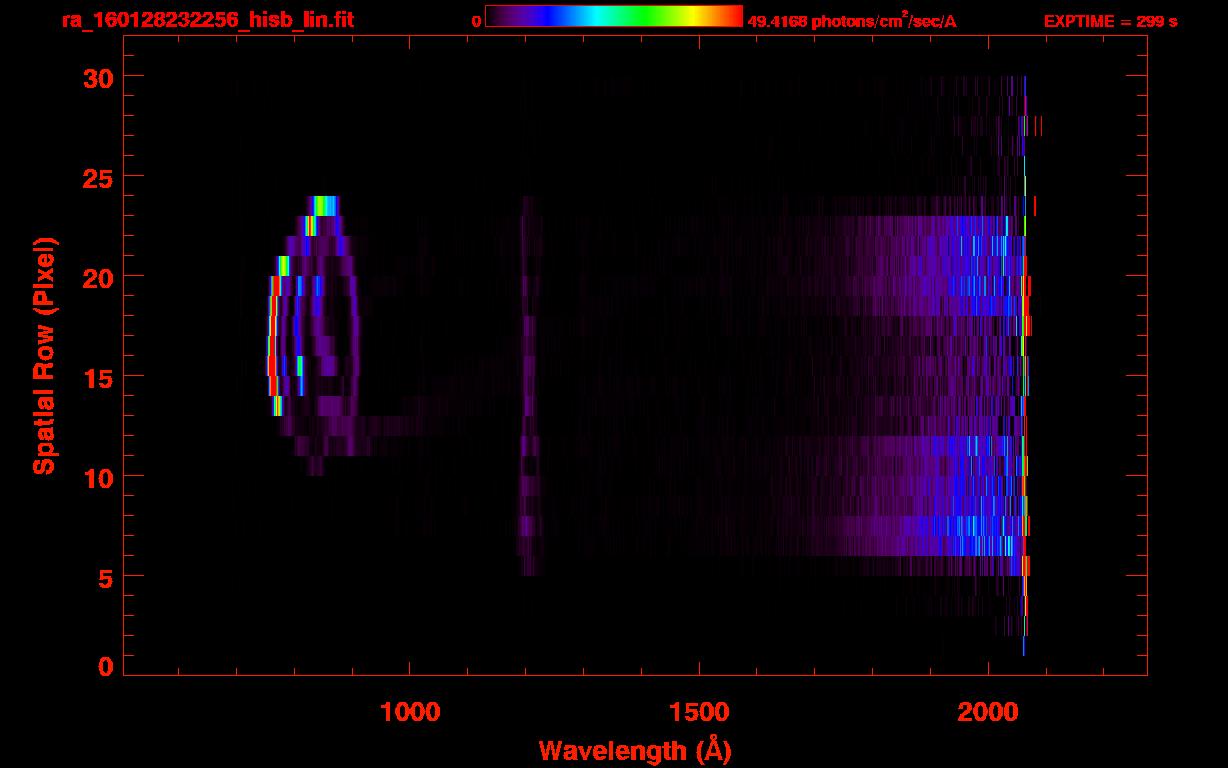Viewport: 1228px width, 768px height.
Task: Click the y-axis tick label 5
Action: (x=104, y=577)
